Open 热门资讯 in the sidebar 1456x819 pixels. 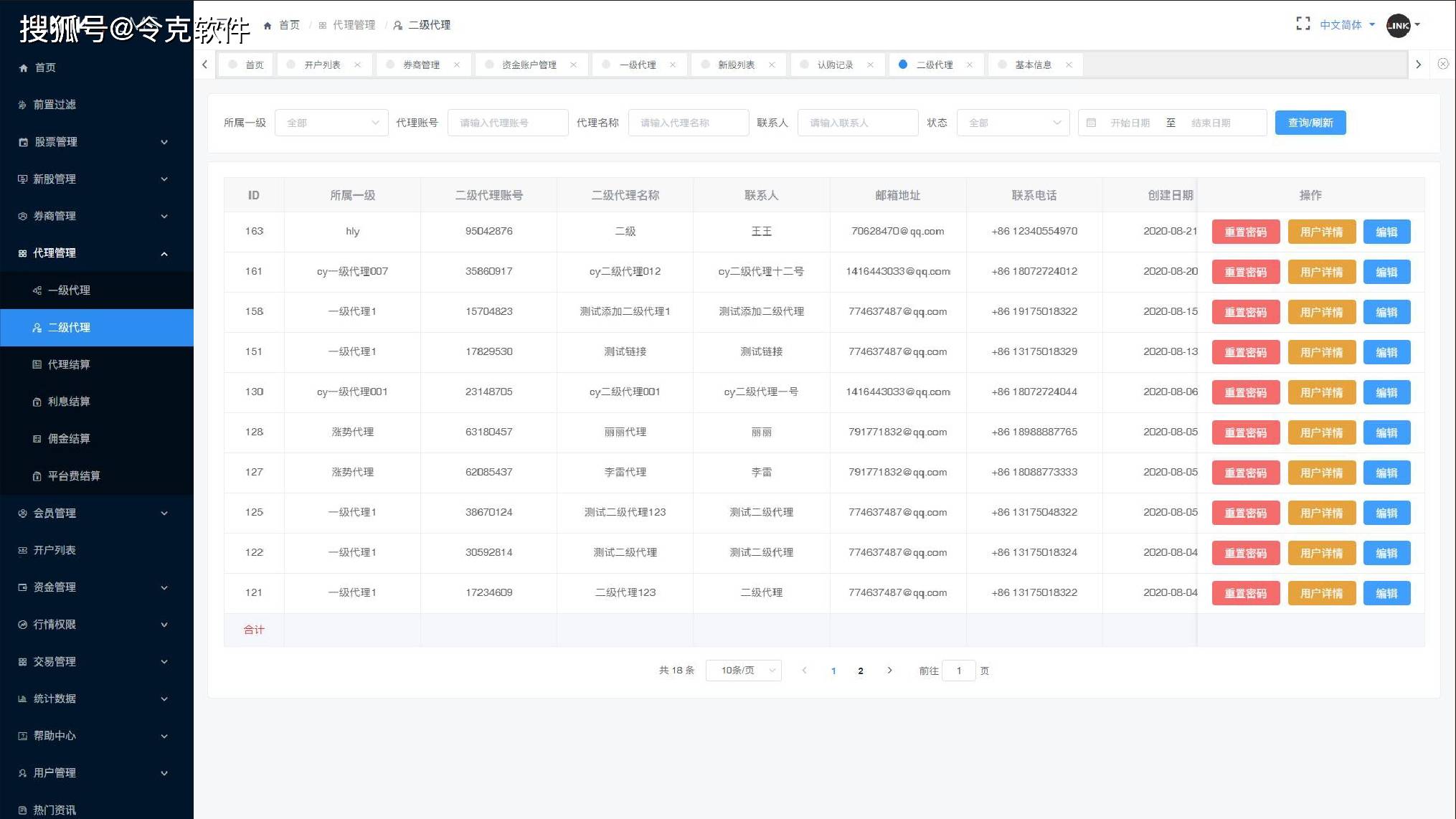pyautogui.click(x=97, y=810)
